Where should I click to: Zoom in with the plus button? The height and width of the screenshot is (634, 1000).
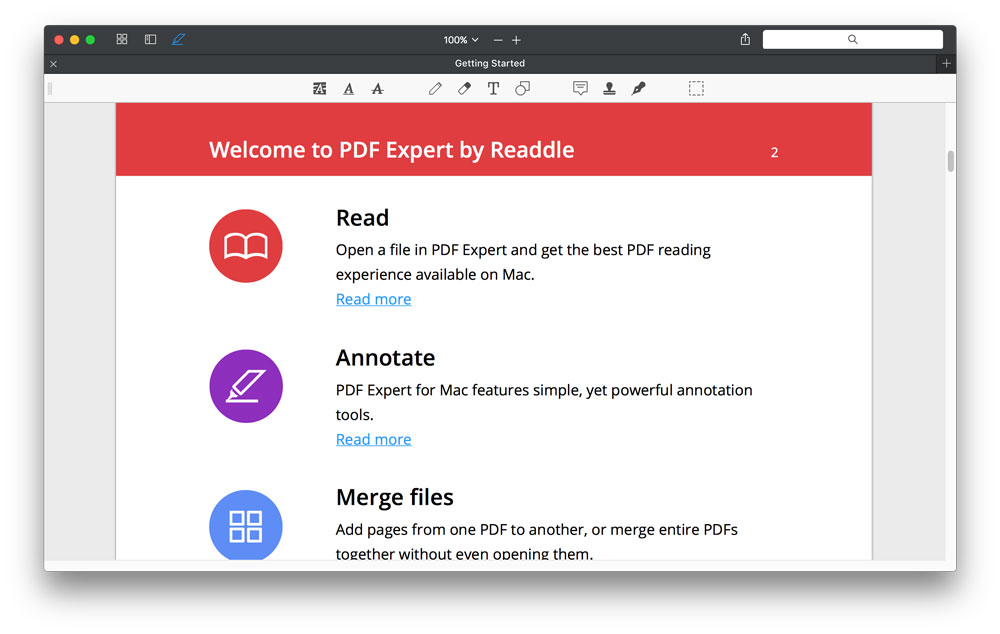click(x=517, y=40)
